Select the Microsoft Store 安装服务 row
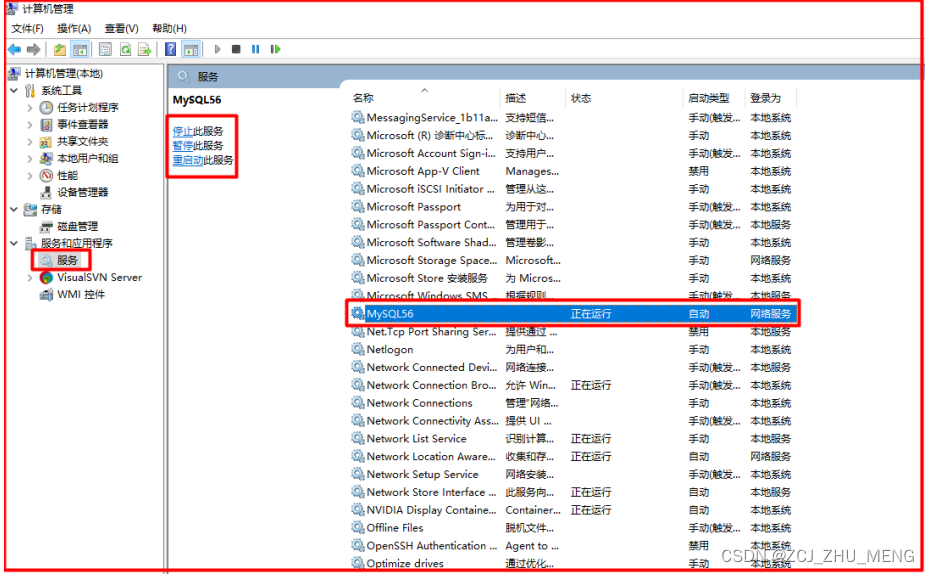929x574 pixels. pos(572,278)
